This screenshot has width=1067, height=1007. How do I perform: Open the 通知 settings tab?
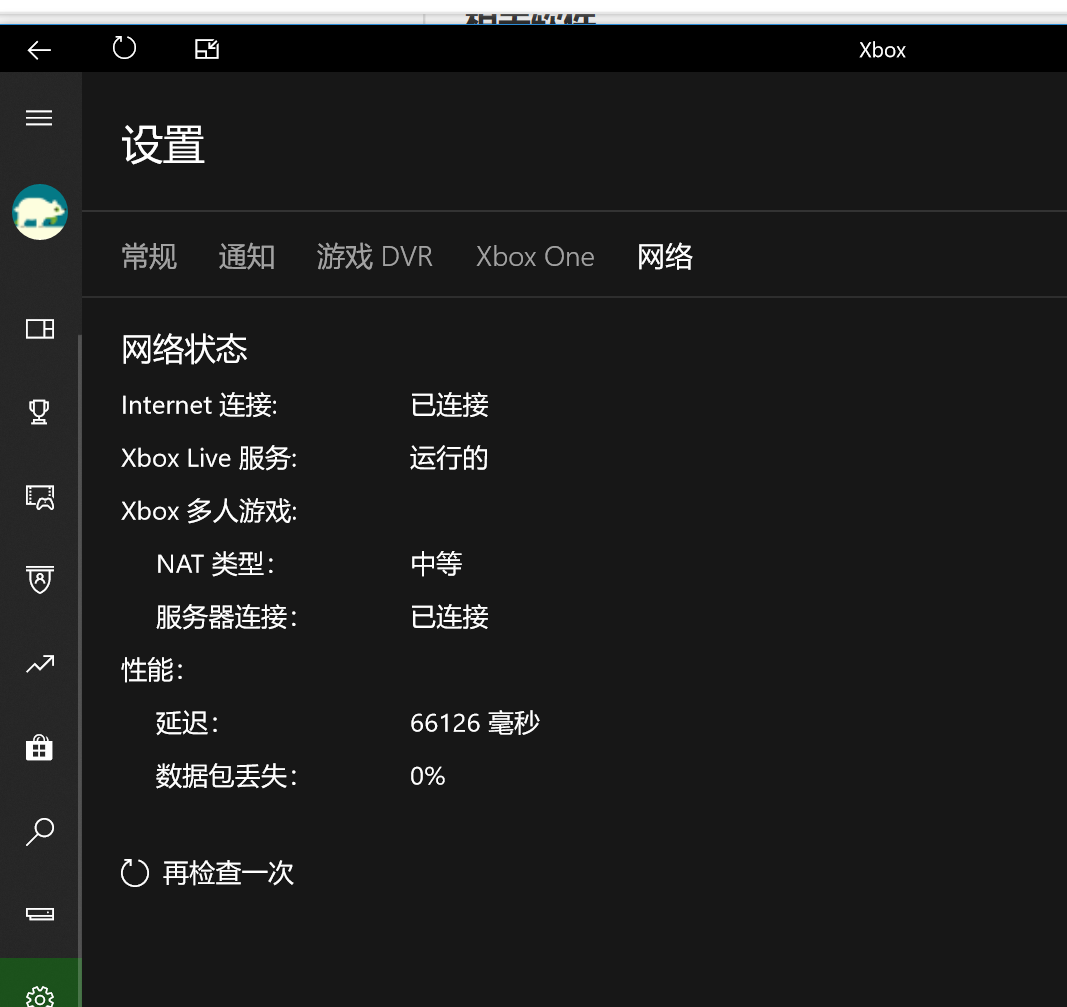click(x=246, y=257)
